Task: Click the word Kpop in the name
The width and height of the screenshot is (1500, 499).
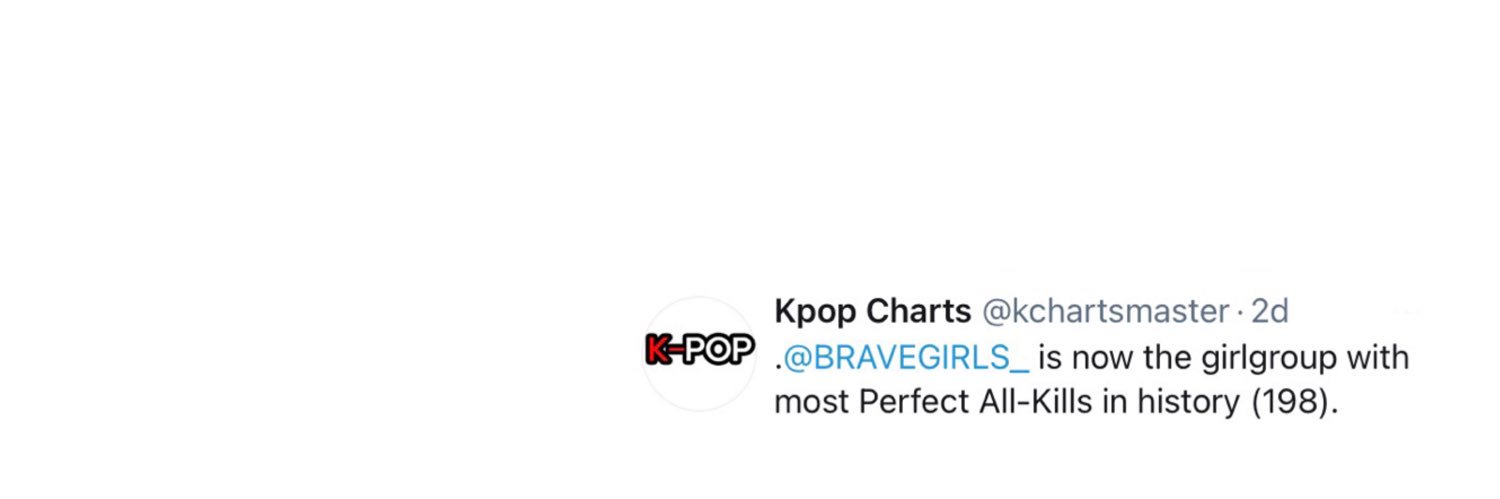Action: click(x=816, y=314)
